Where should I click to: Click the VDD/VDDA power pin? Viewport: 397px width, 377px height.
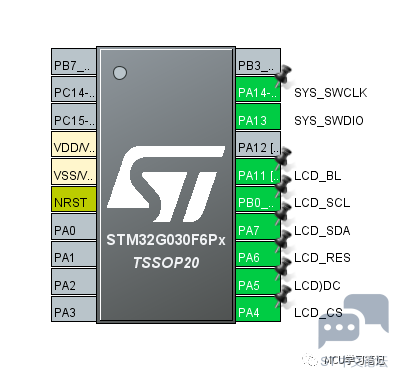74,144
